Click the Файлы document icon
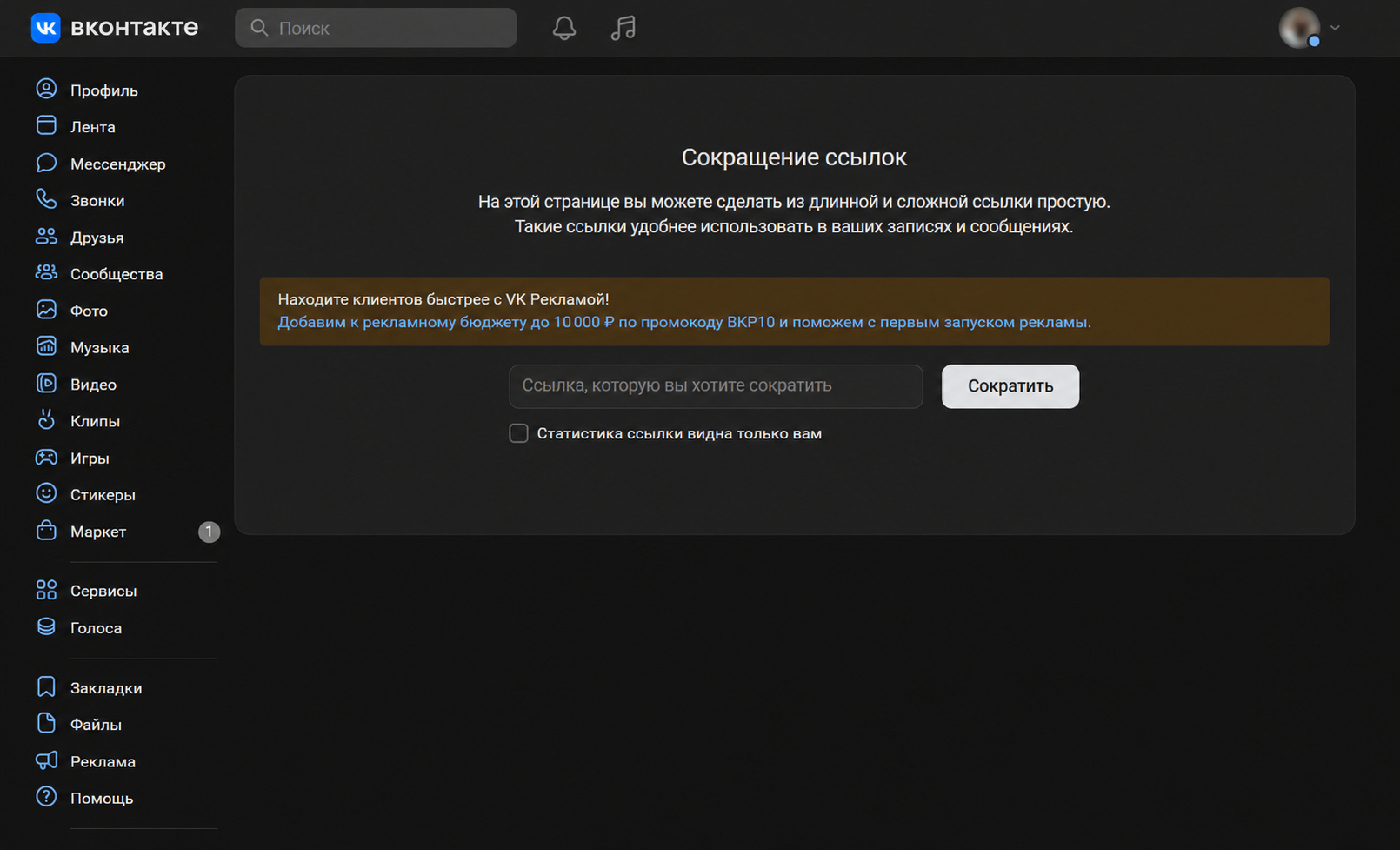This screenshot has height=850, width=1400. 46,724
